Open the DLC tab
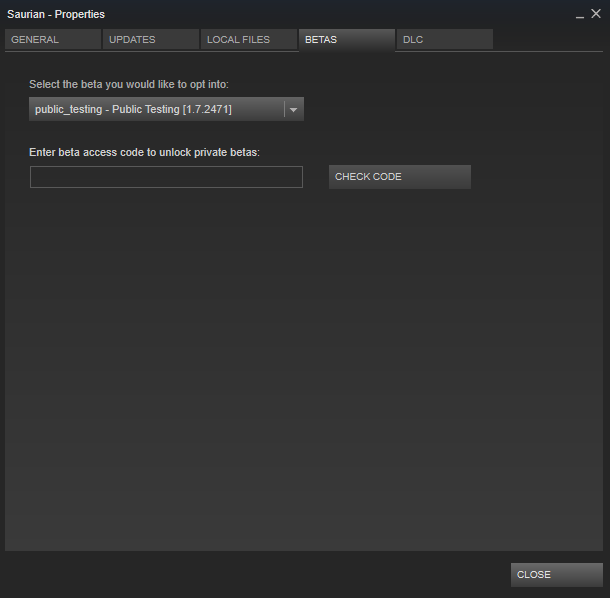The image size is (610, 598). [x=445, y=39]
